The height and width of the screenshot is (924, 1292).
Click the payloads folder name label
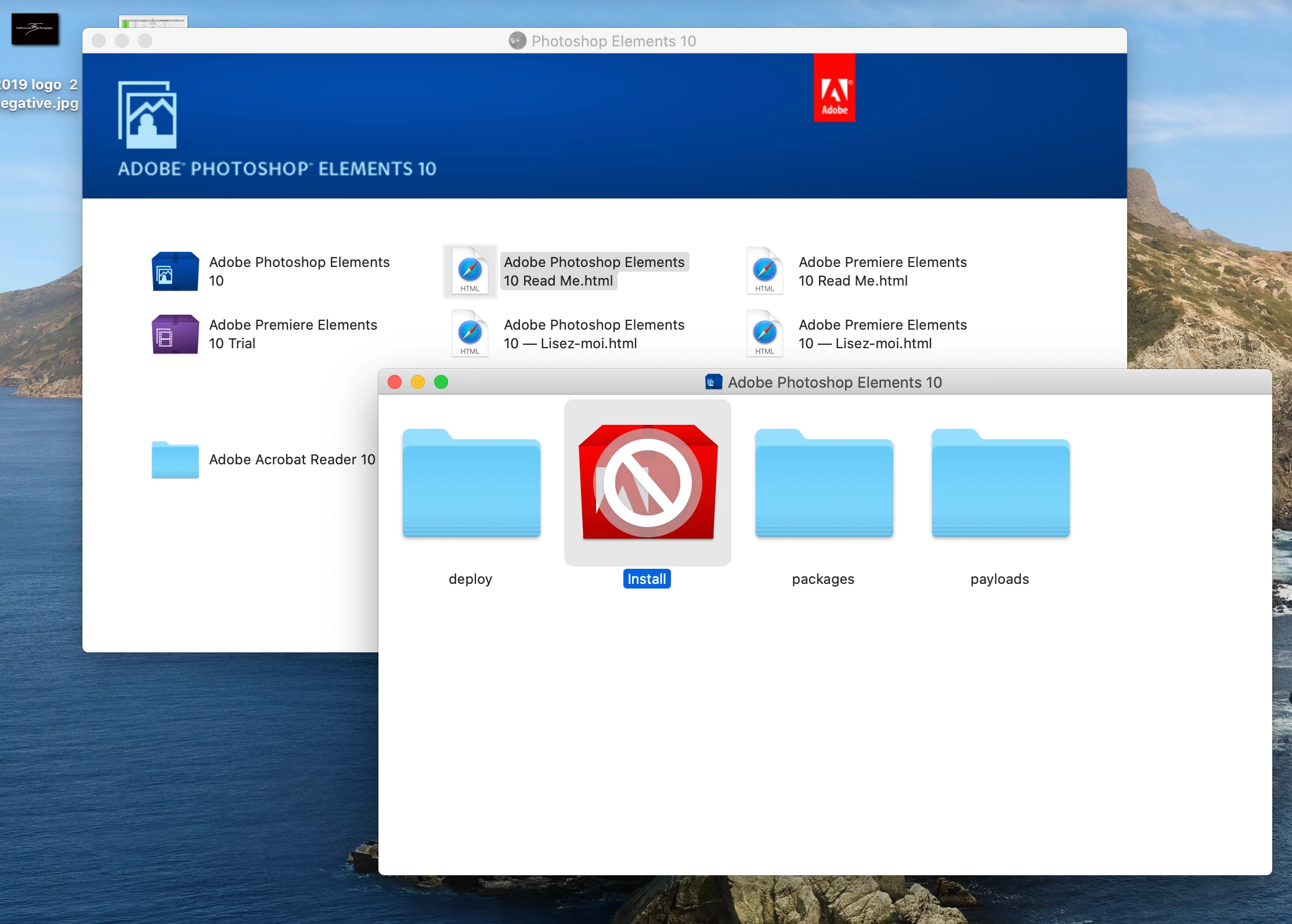point(999,579)
